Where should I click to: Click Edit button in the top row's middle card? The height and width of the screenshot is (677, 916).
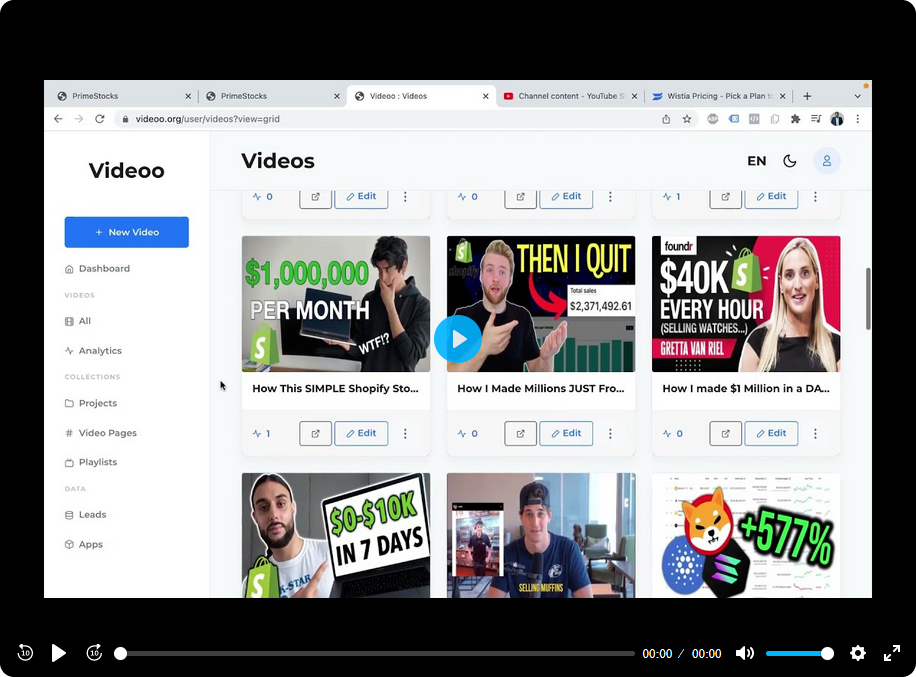(x=566, y=197)
